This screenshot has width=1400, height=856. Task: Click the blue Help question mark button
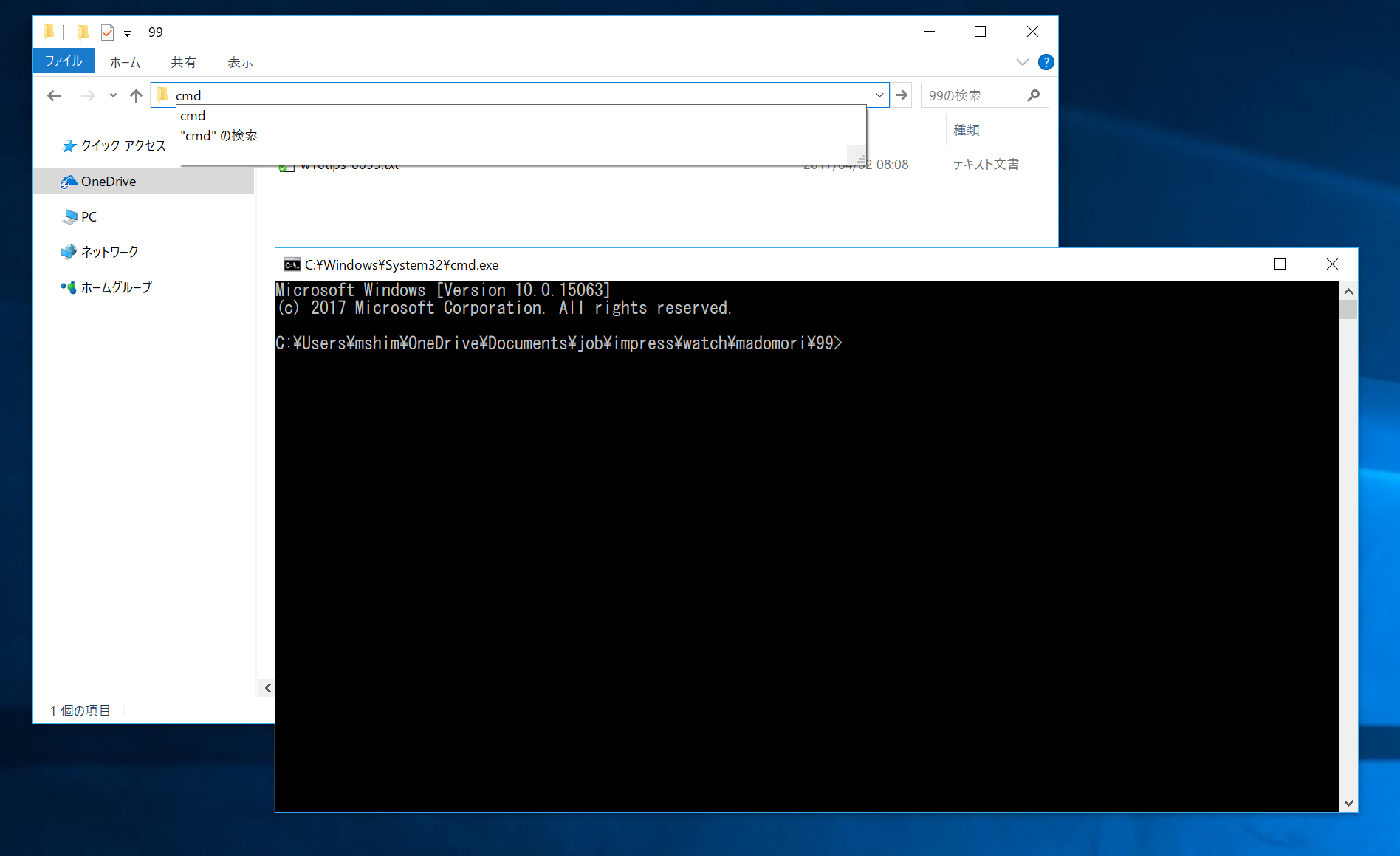point(1046,62)
